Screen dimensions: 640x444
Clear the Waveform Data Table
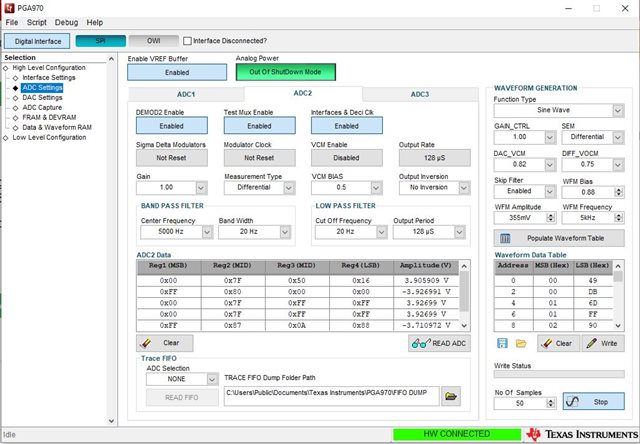558,343
